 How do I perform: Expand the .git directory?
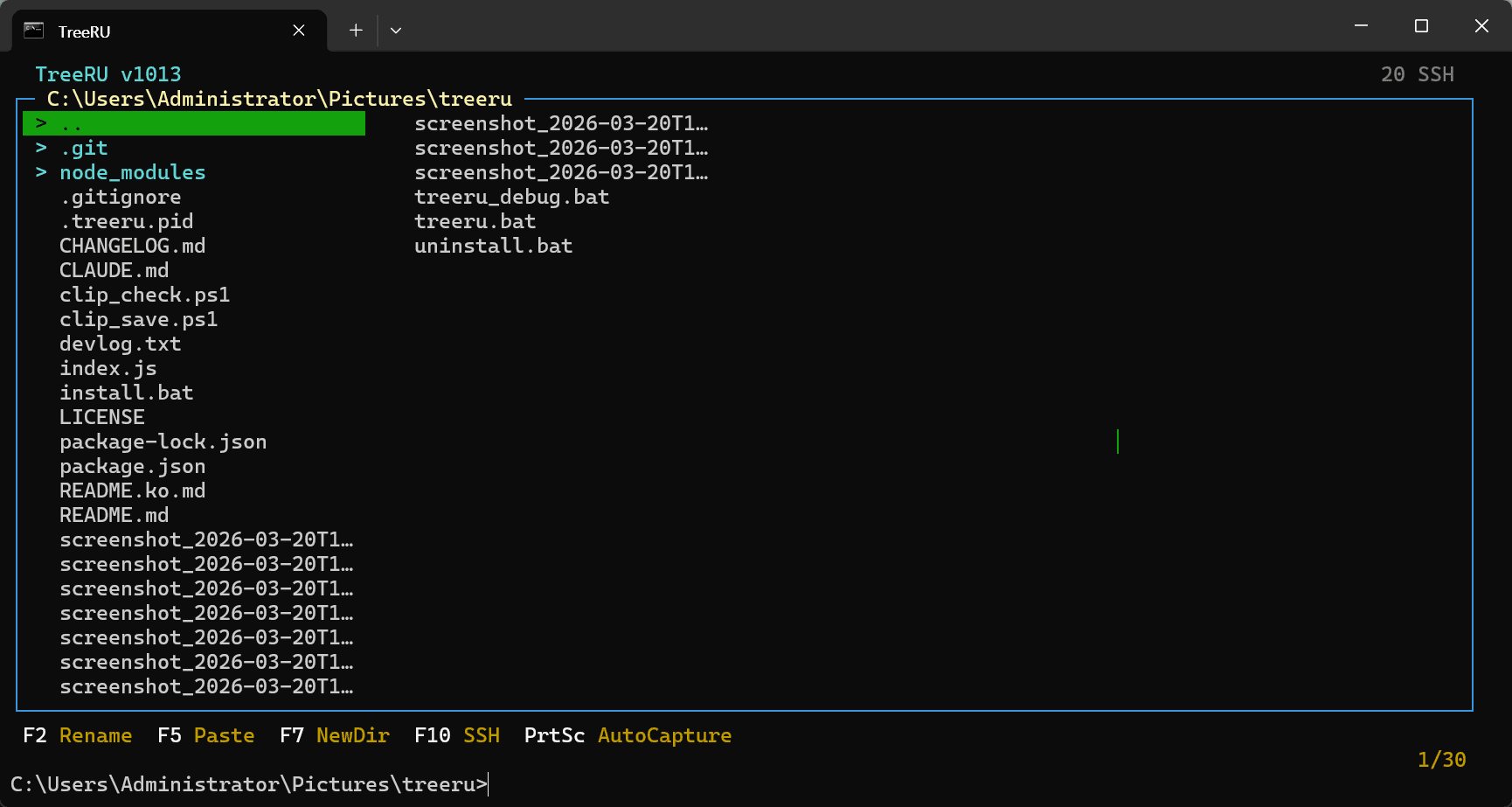pyautogui.click(x=84, y=148)
